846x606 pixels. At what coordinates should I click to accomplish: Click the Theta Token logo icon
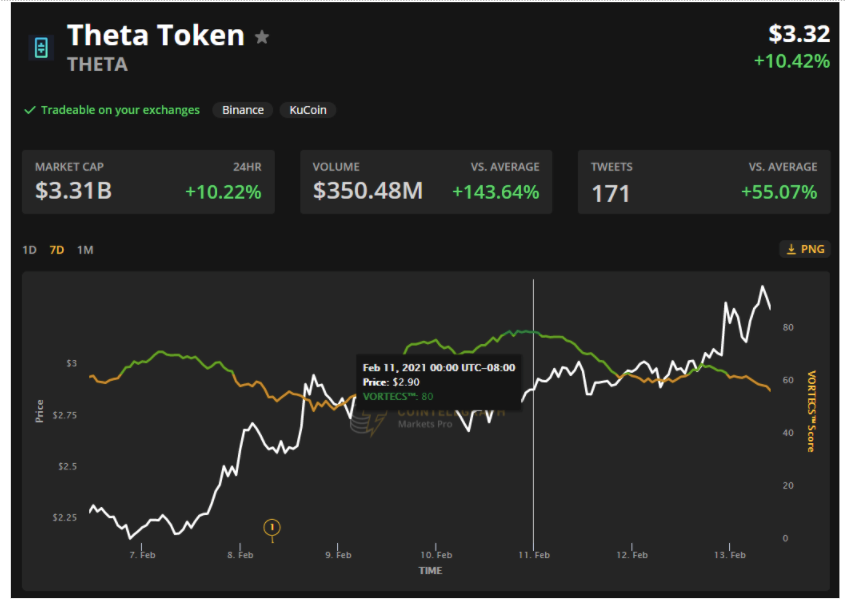pyautogui.click(x=41, y=48)
